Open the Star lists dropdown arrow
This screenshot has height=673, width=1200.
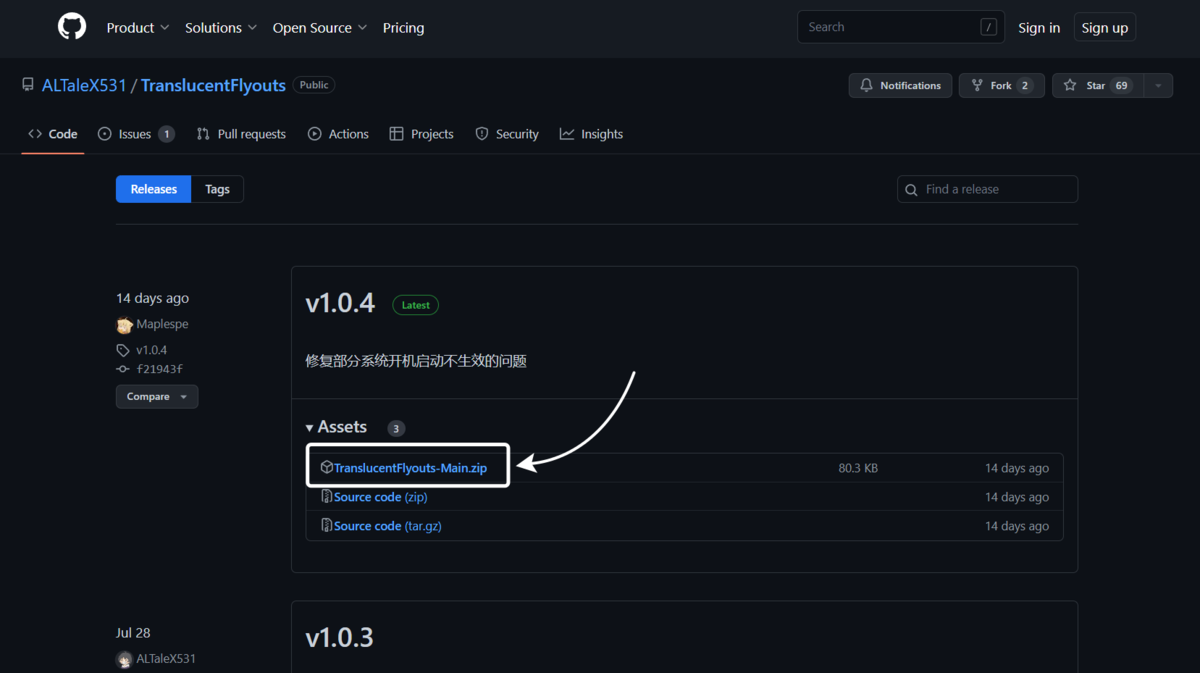coord(1158,86)
